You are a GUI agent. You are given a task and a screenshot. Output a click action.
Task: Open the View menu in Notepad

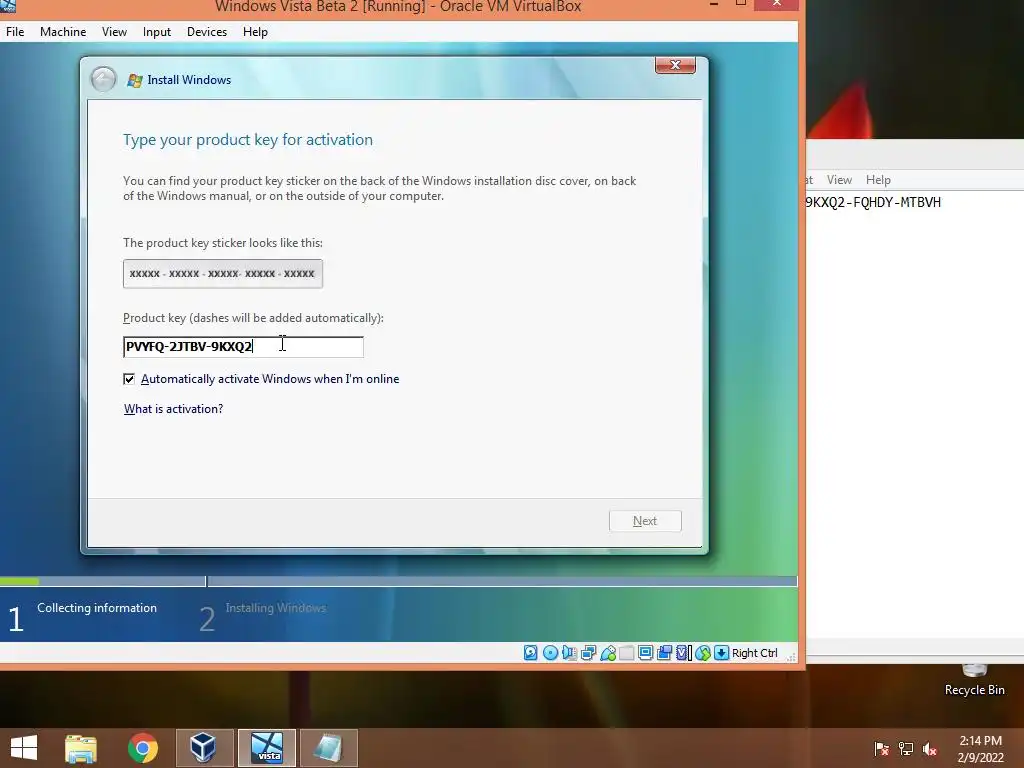(x=839, y=180)
